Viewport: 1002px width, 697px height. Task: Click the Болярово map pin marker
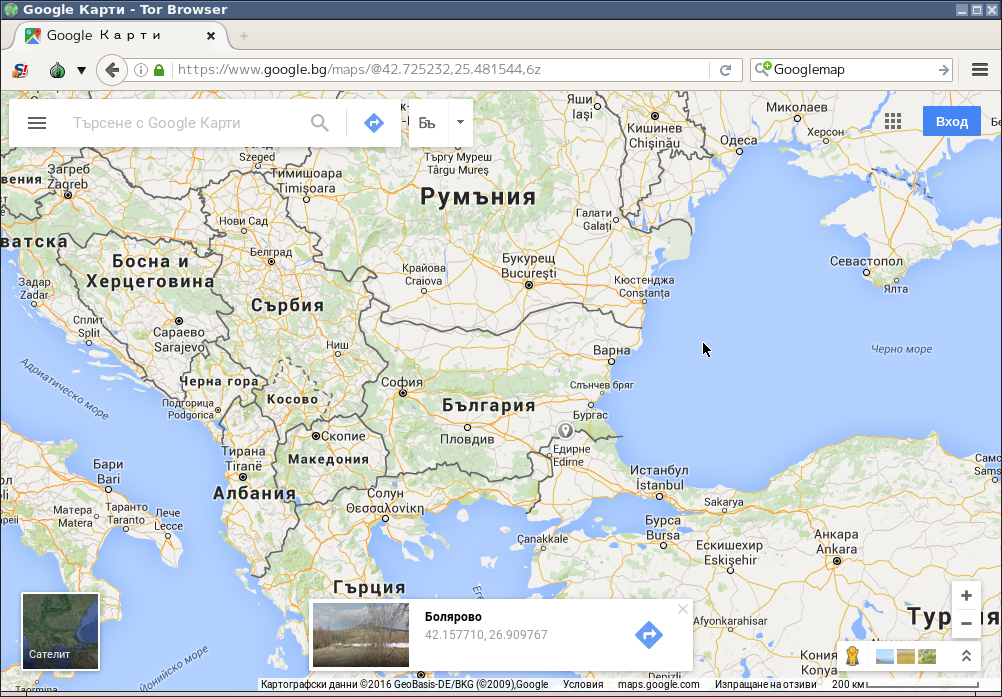point(565,430)
